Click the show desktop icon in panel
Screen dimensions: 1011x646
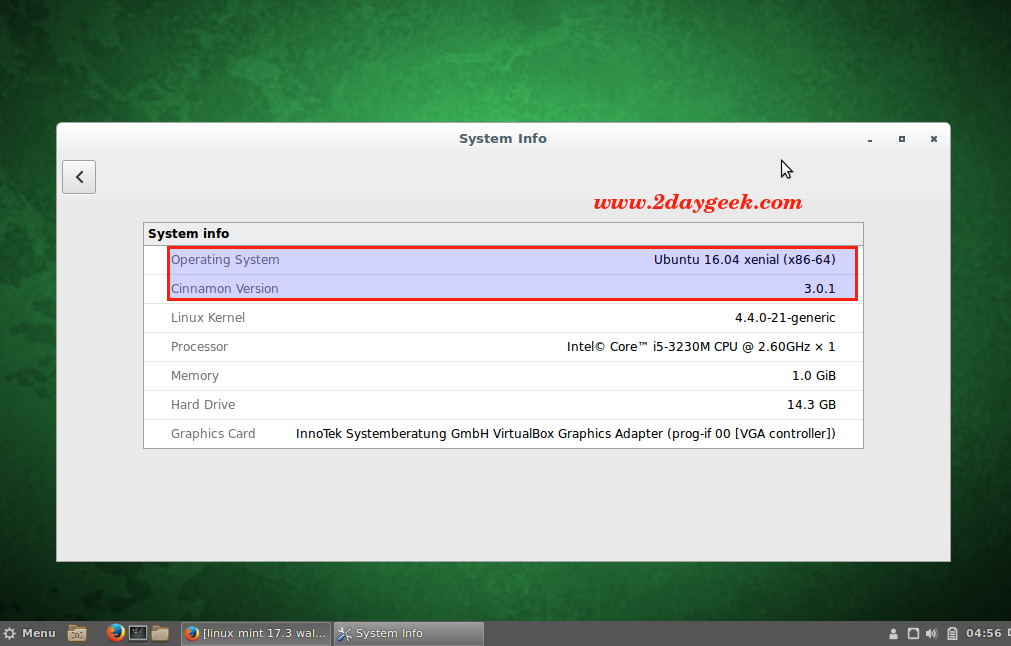tap(77, 633)
